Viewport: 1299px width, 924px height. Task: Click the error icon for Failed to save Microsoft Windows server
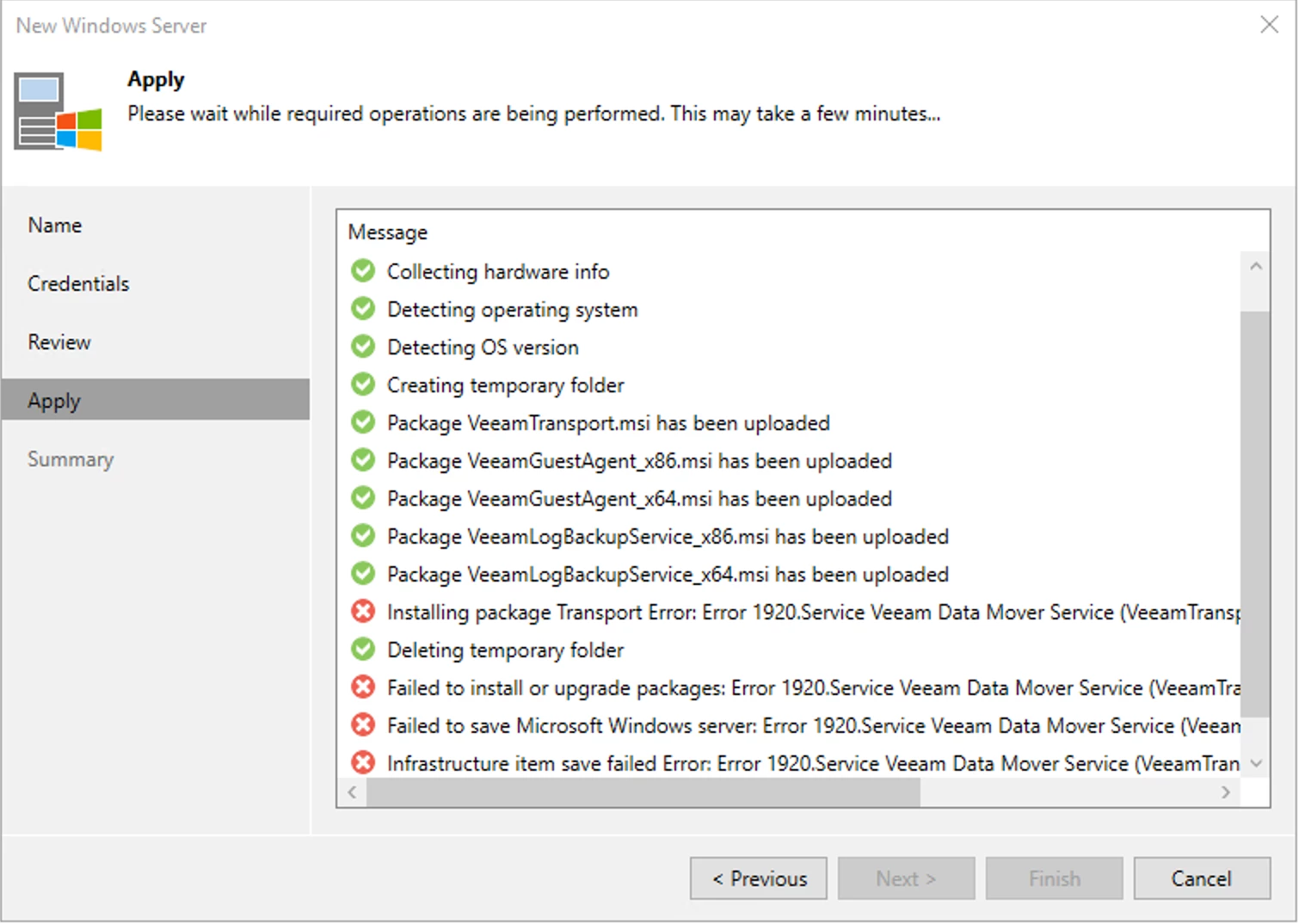pyautogui.click(x=362, y=724)
